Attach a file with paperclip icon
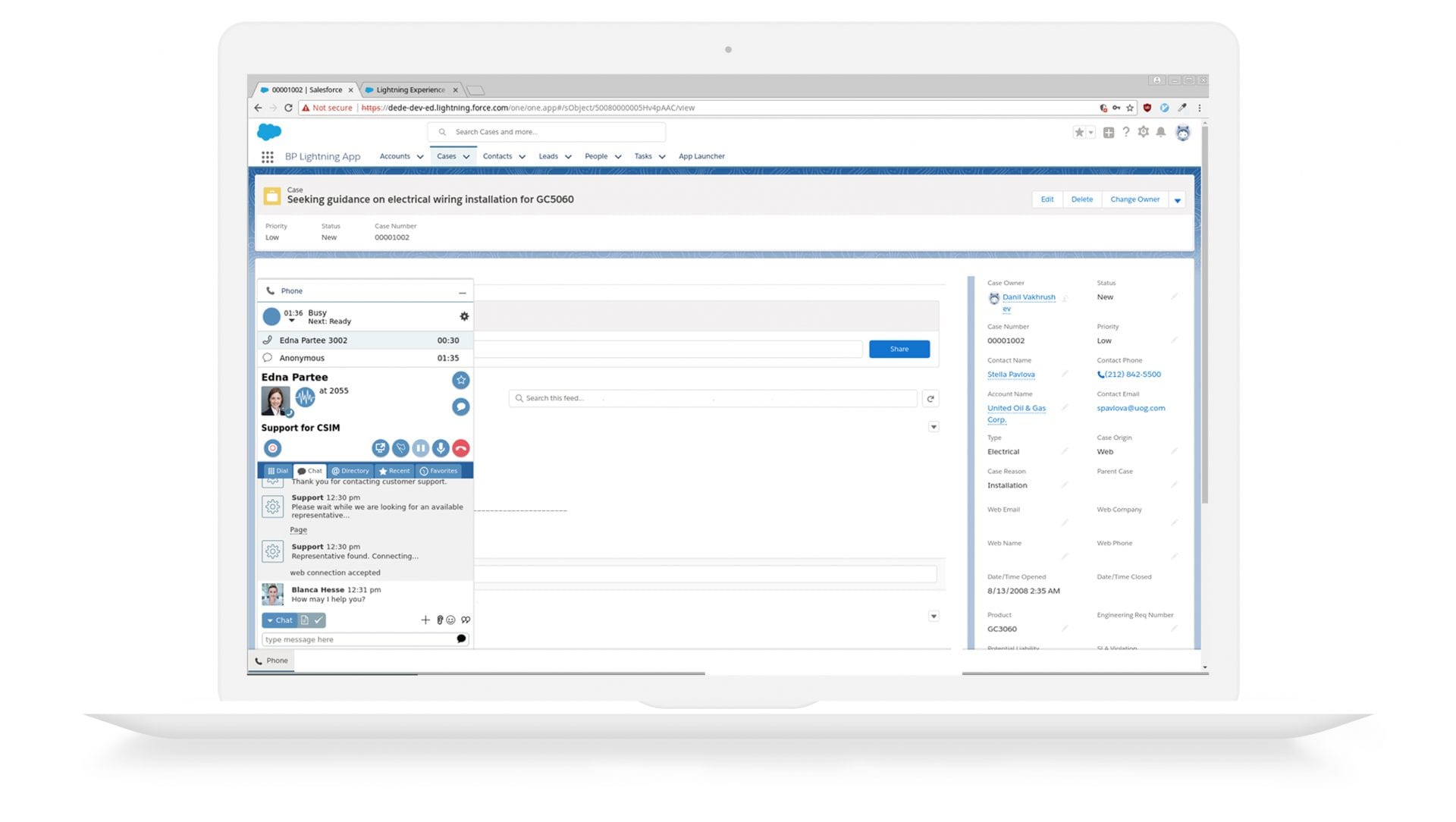 [x=440, y=620]
